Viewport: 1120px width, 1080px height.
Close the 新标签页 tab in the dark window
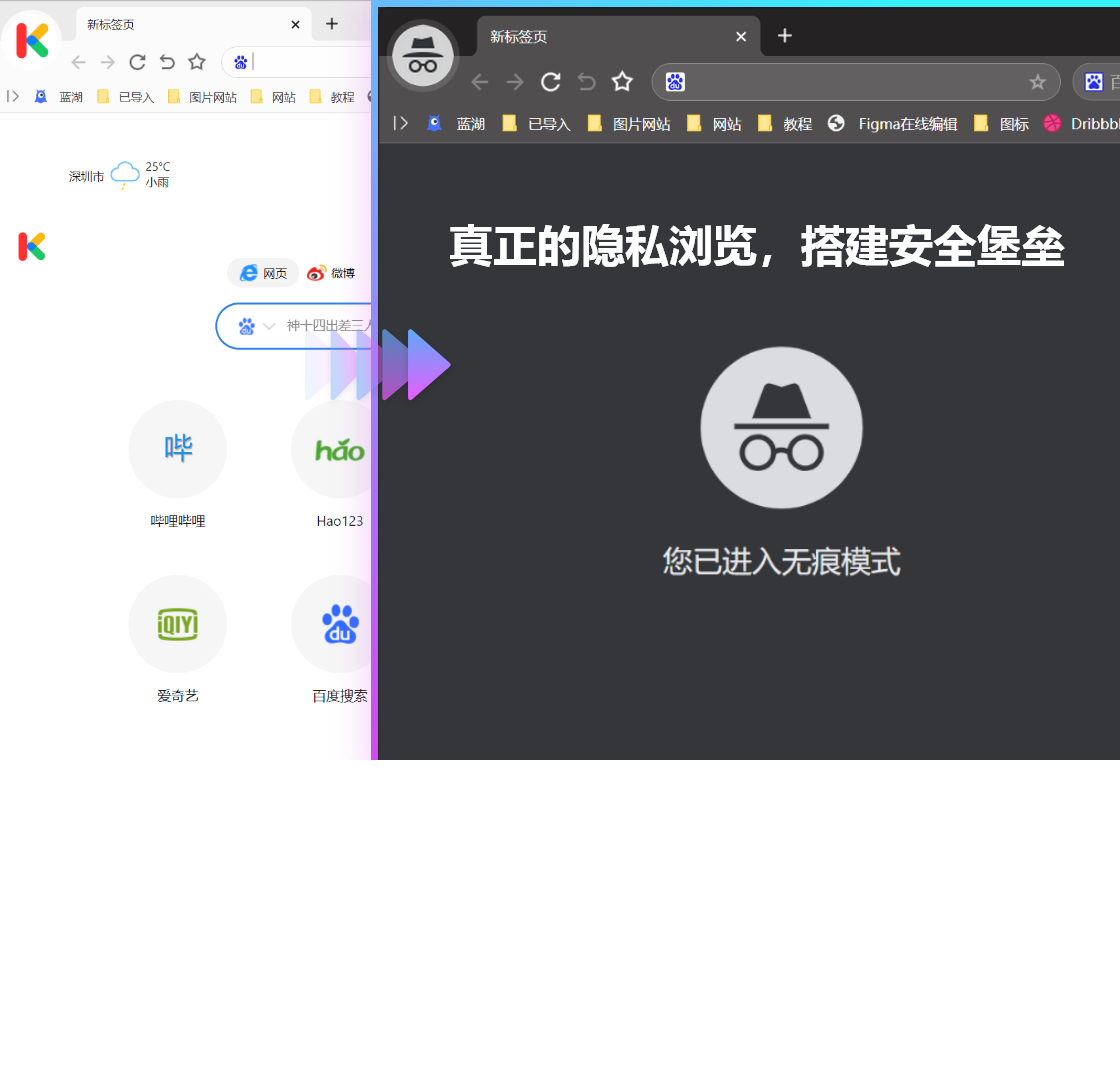click(x=741, y=36)
